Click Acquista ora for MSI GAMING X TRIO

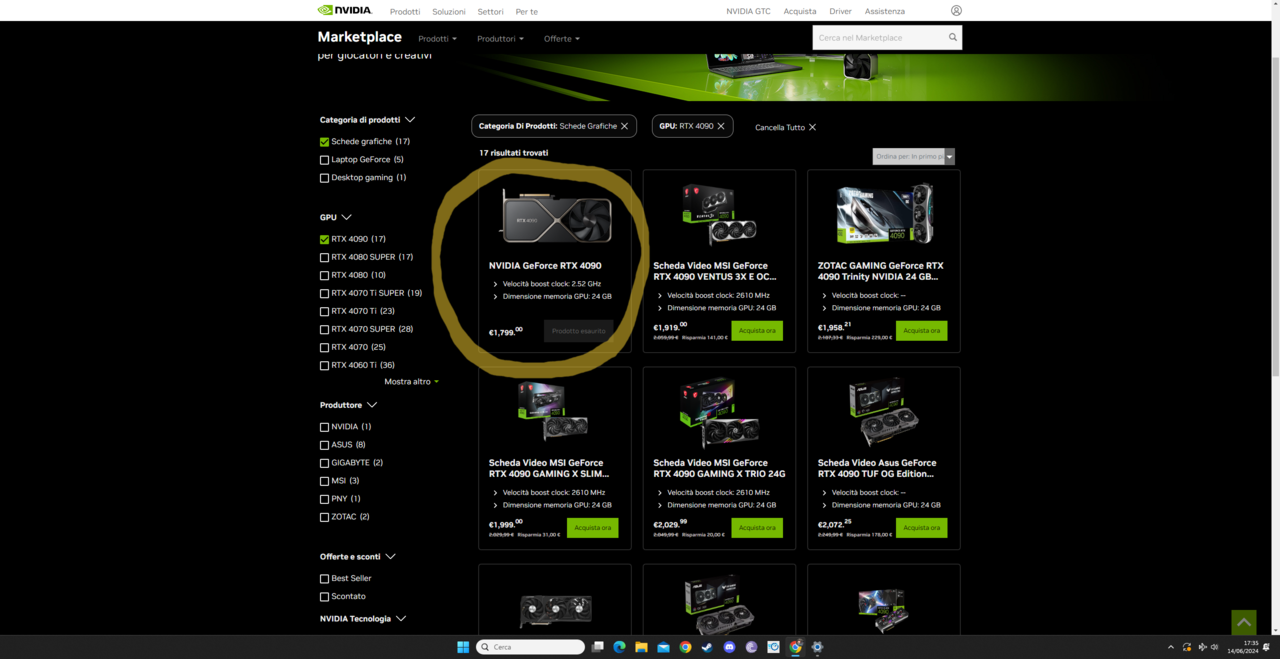pyautogui.click(x=757, y=528)
